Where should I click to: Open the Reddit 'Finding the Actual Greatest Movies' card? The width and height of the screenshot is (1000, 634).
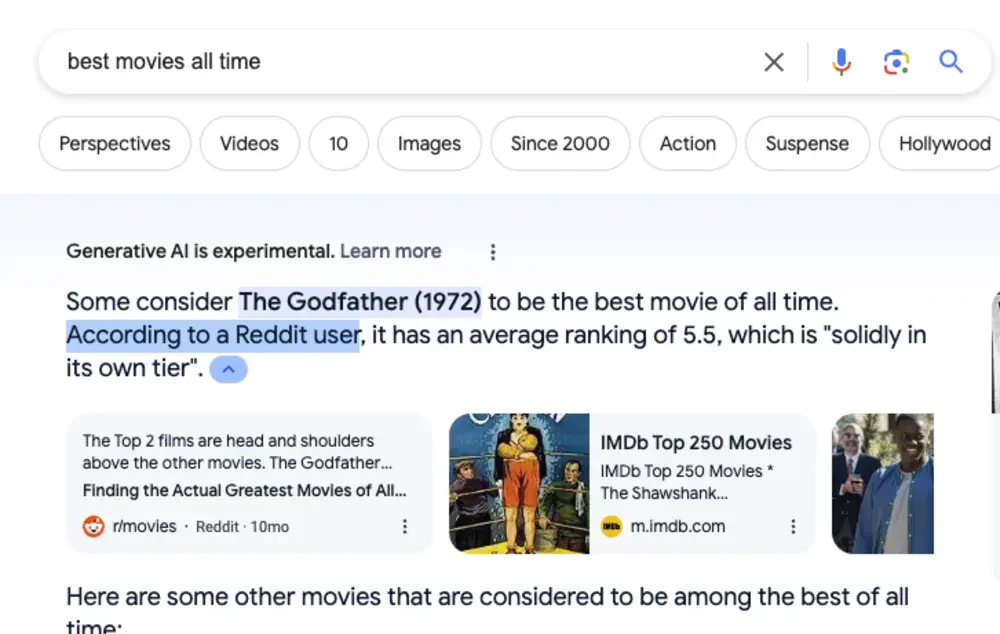[249, 483]
